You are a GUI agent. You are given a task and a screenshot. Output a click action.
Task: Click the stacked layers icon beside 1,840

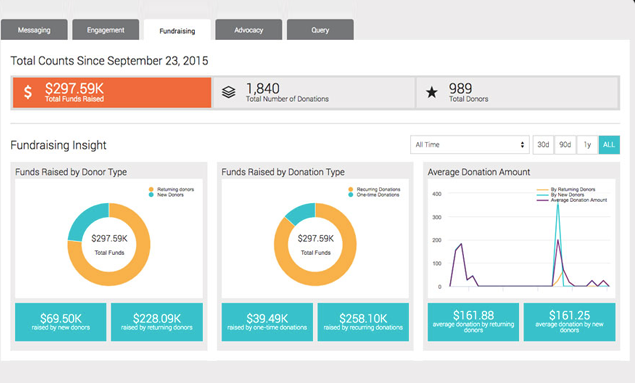pyautogui.click(x=228, y=92)
